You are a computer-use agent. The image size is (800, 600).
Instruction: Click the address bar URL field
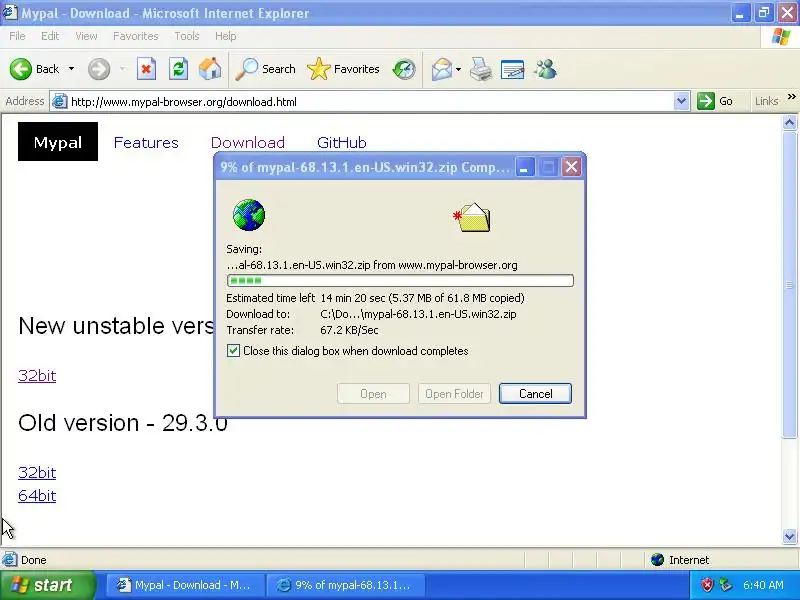370,102
